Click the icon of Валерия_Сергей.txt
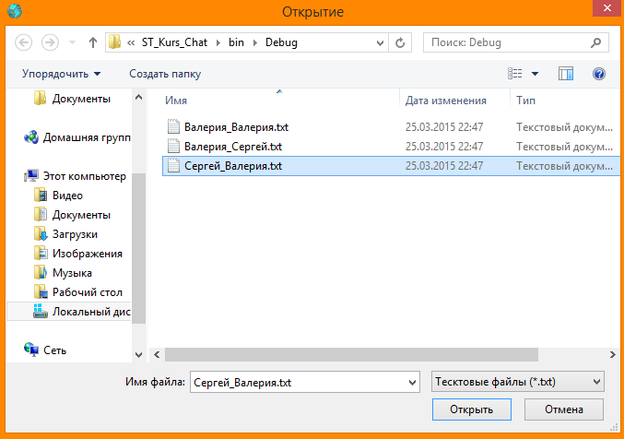Viewport: 624px width, 439px height. point(174,146)
